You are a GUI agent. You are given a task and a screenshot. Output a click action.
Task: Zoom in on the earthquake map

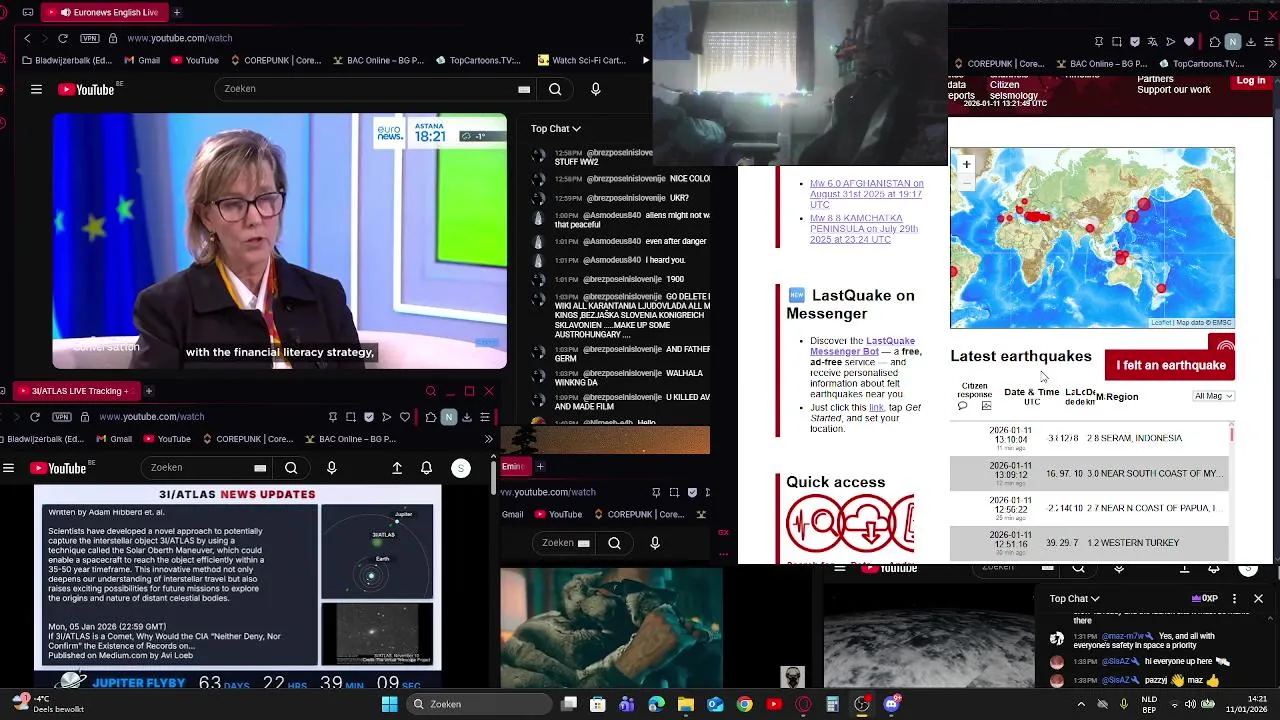click(x=966, y=164)
